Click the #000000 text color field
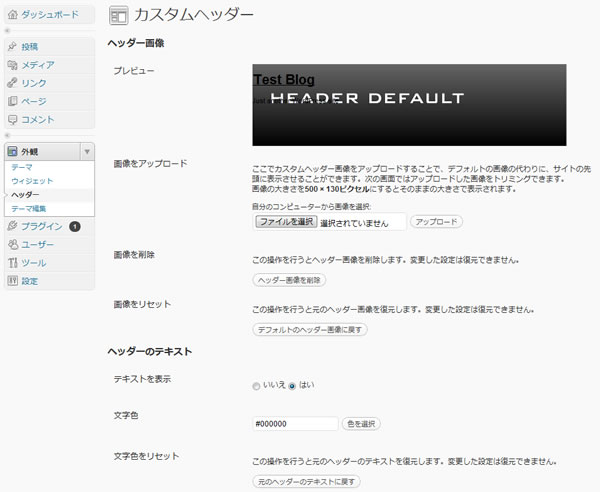The image size is (600, 492). (295, 424)
